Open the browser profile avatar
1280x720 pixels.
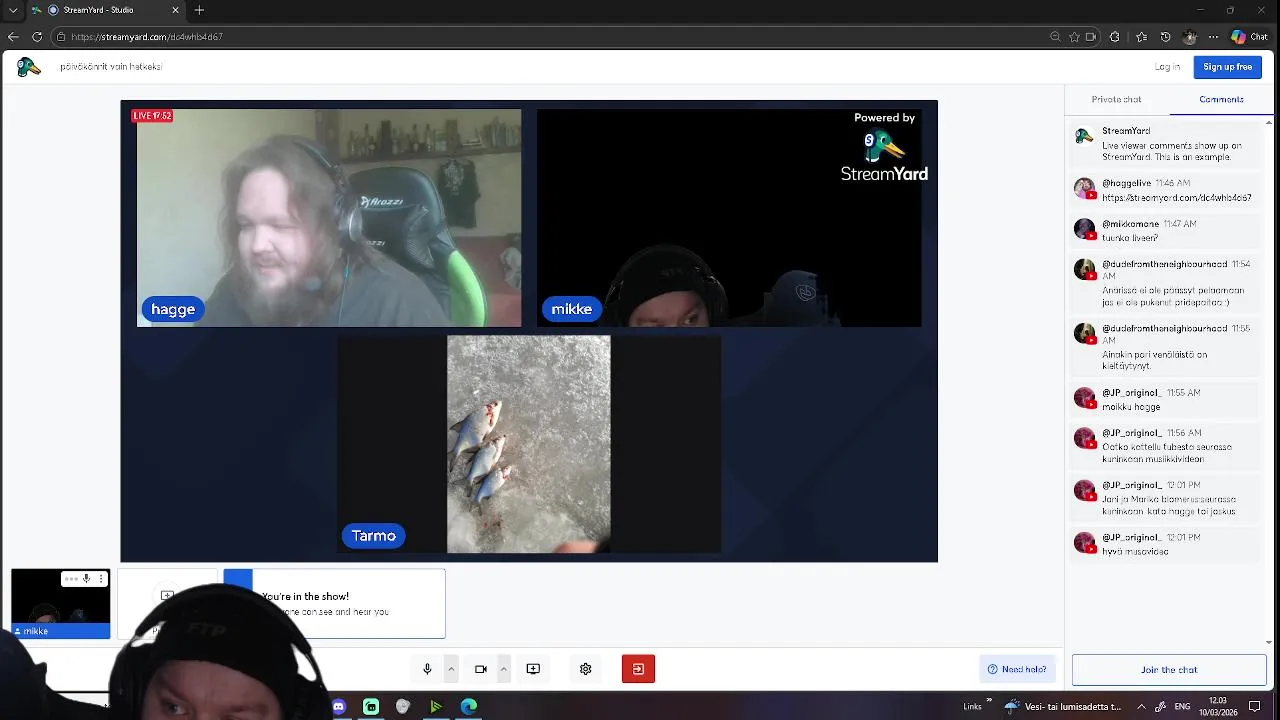1189,37
